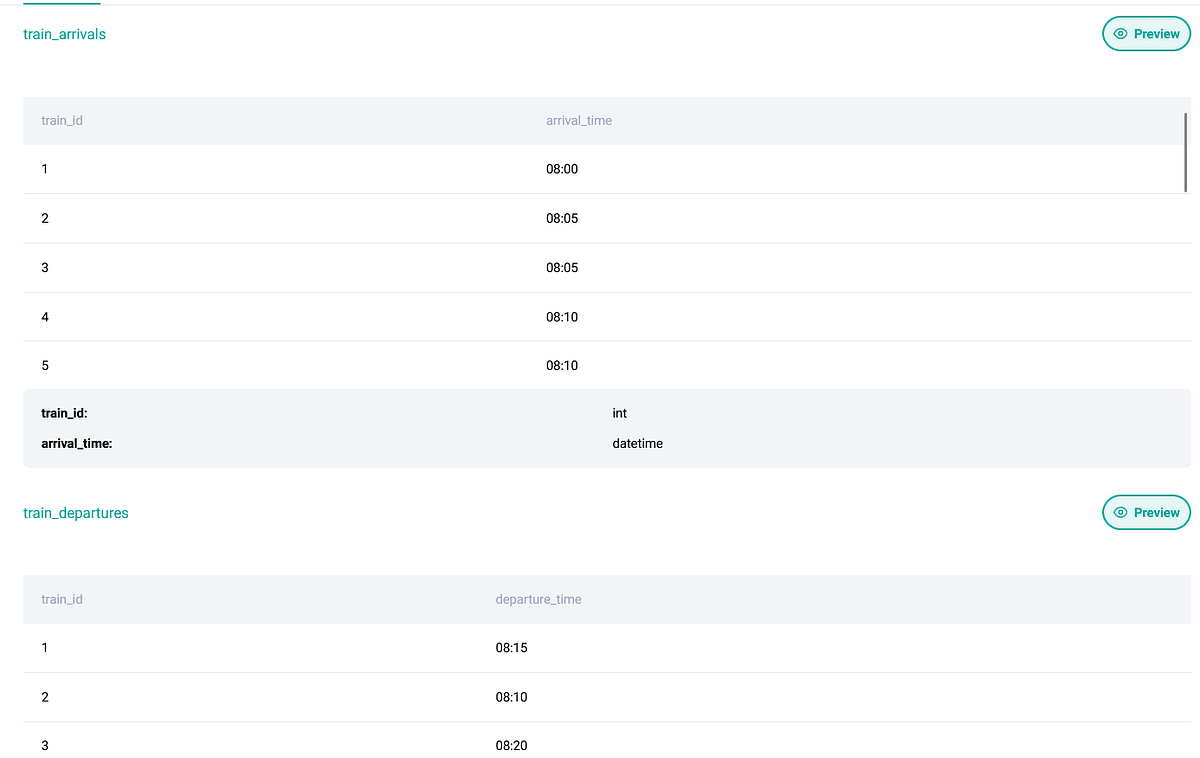Click the train_arrivals scrollbar thumb
Image resolution: width=1200 pixels, height=758 pixels.
pos(1186,151)
